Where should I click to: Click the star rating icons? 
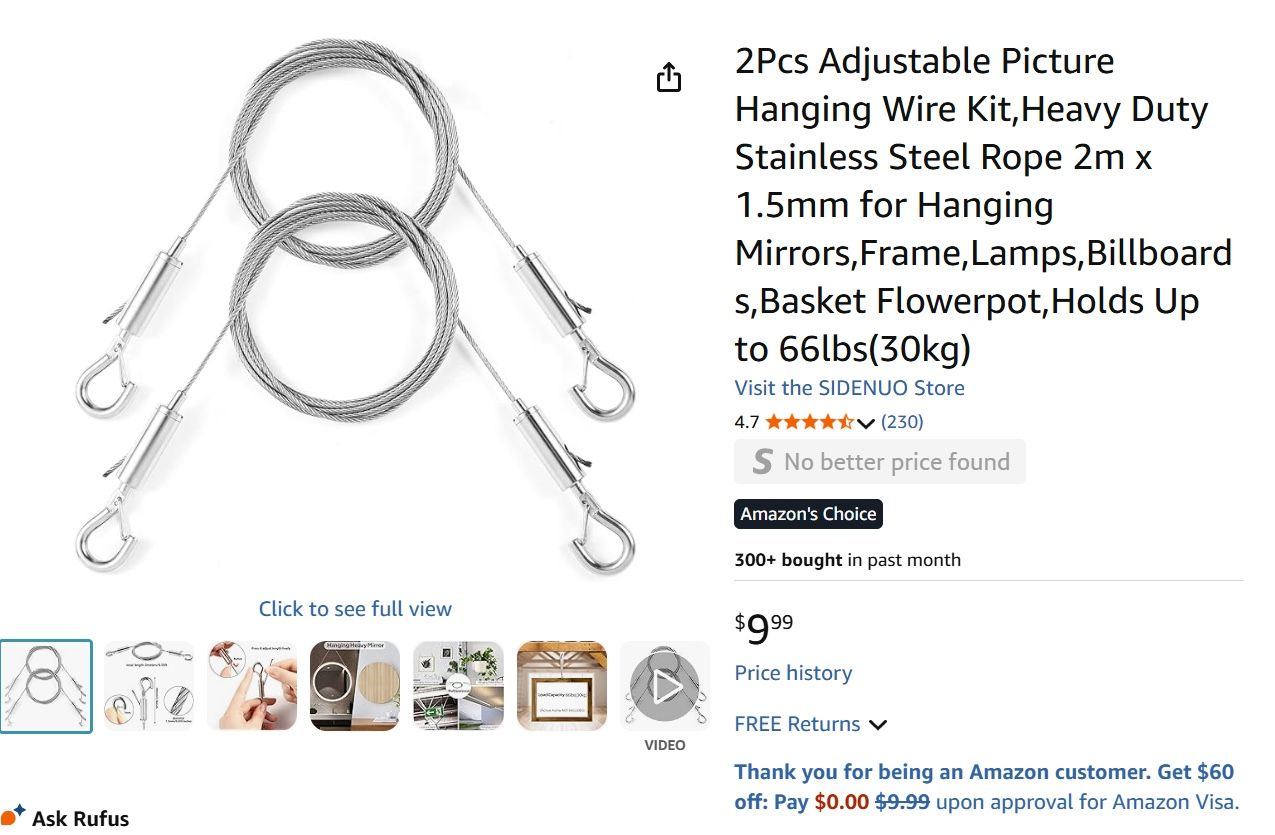point(810,422)
